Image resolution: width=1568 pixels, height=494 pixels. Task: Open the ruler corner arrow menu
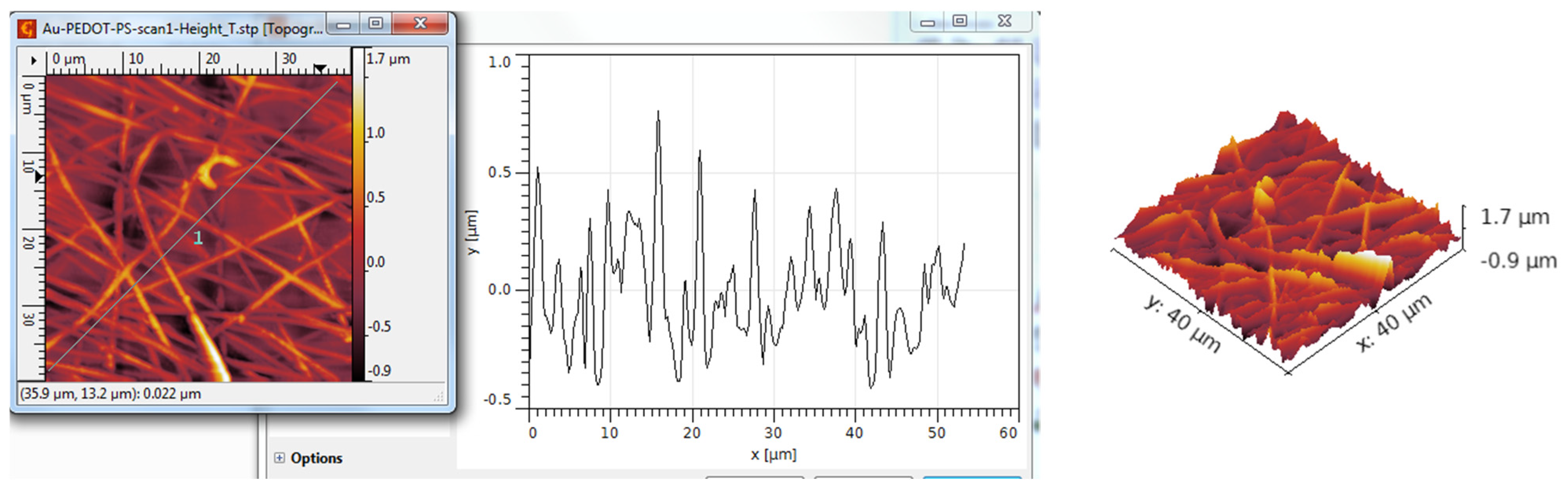click(x=33, y=61)
